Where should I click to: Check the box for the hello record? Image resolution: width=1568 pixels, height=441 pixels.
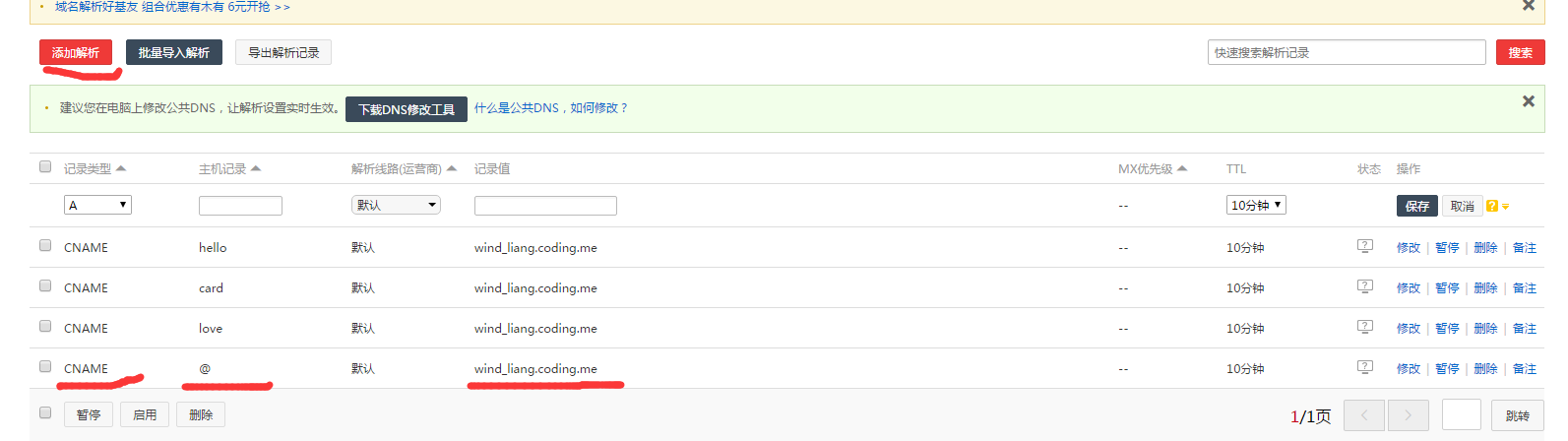[x=45, y=245]
